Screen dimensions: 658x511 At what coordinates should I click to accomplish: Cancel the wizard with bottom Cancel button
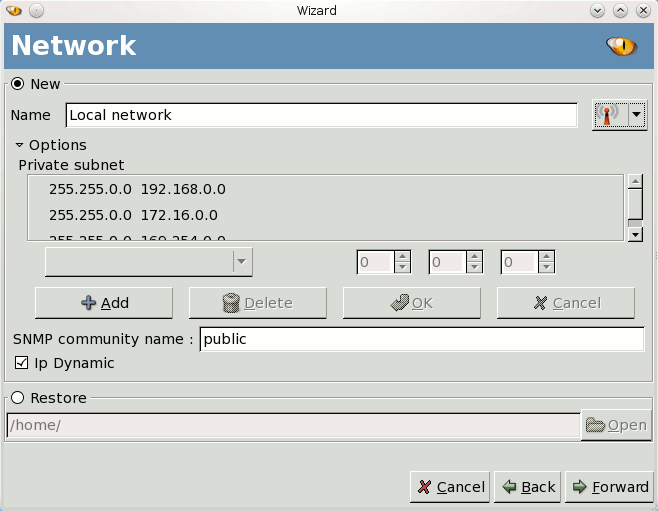450,487
